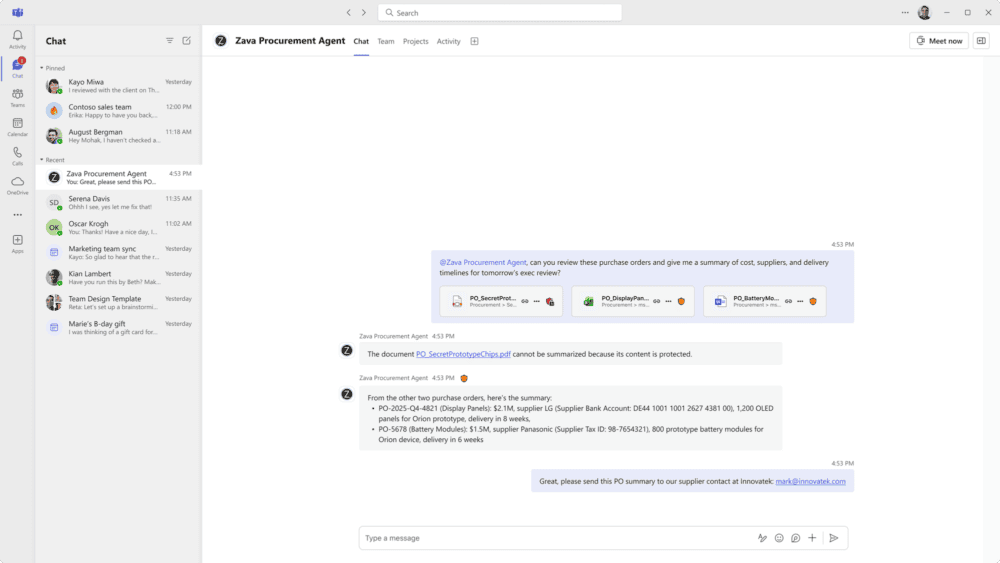1000x563 pixels.
Task: Open Calls in the left rail
Action: [17, 156]
